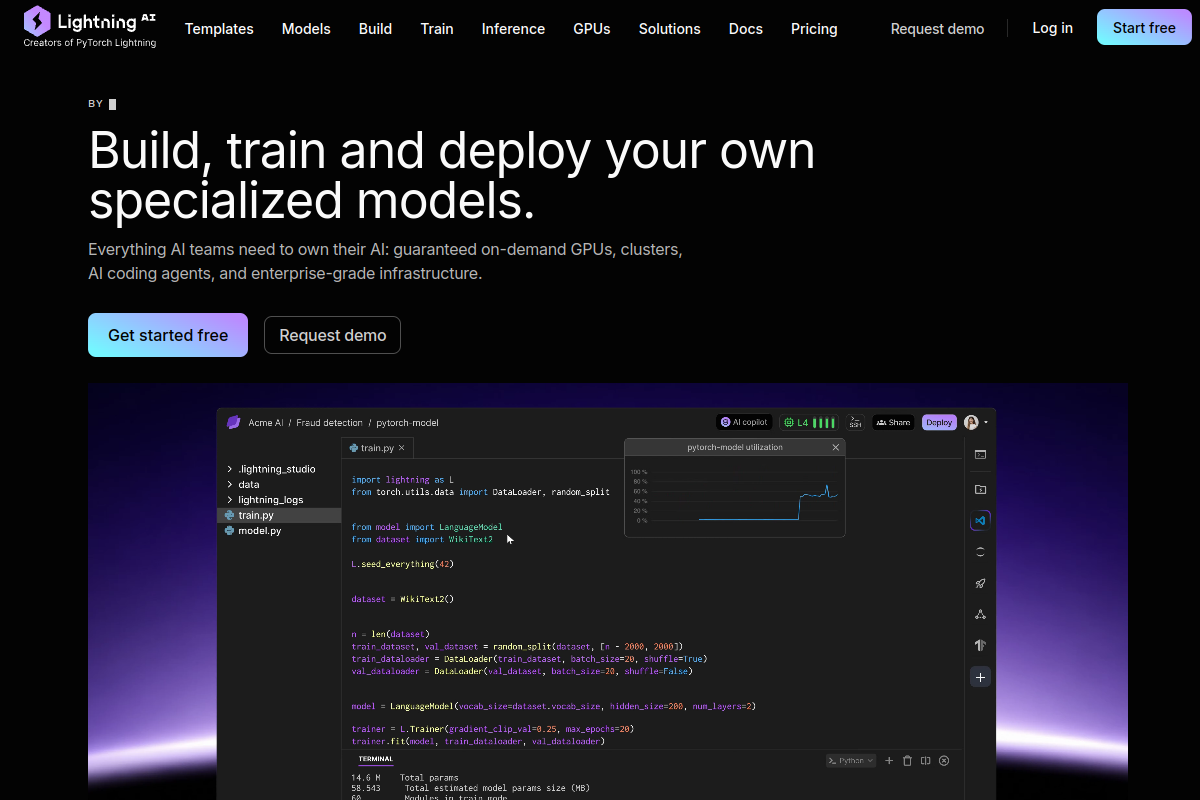Click the rocket icon in sidebar
The width and height of the screenshot is (1200, 800).
point(980,583)
